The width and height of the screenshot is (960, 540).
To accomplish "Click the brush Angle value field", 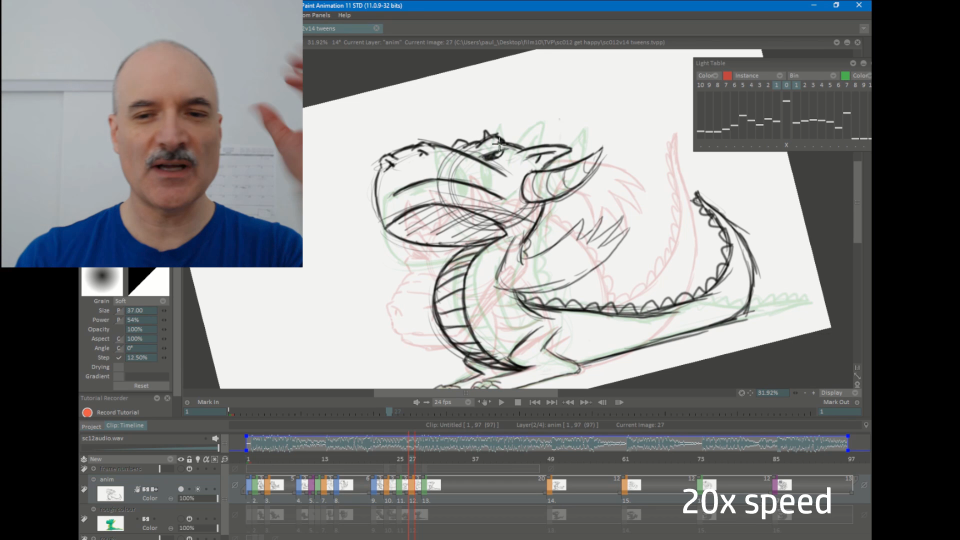I will [x=142, y=348].
